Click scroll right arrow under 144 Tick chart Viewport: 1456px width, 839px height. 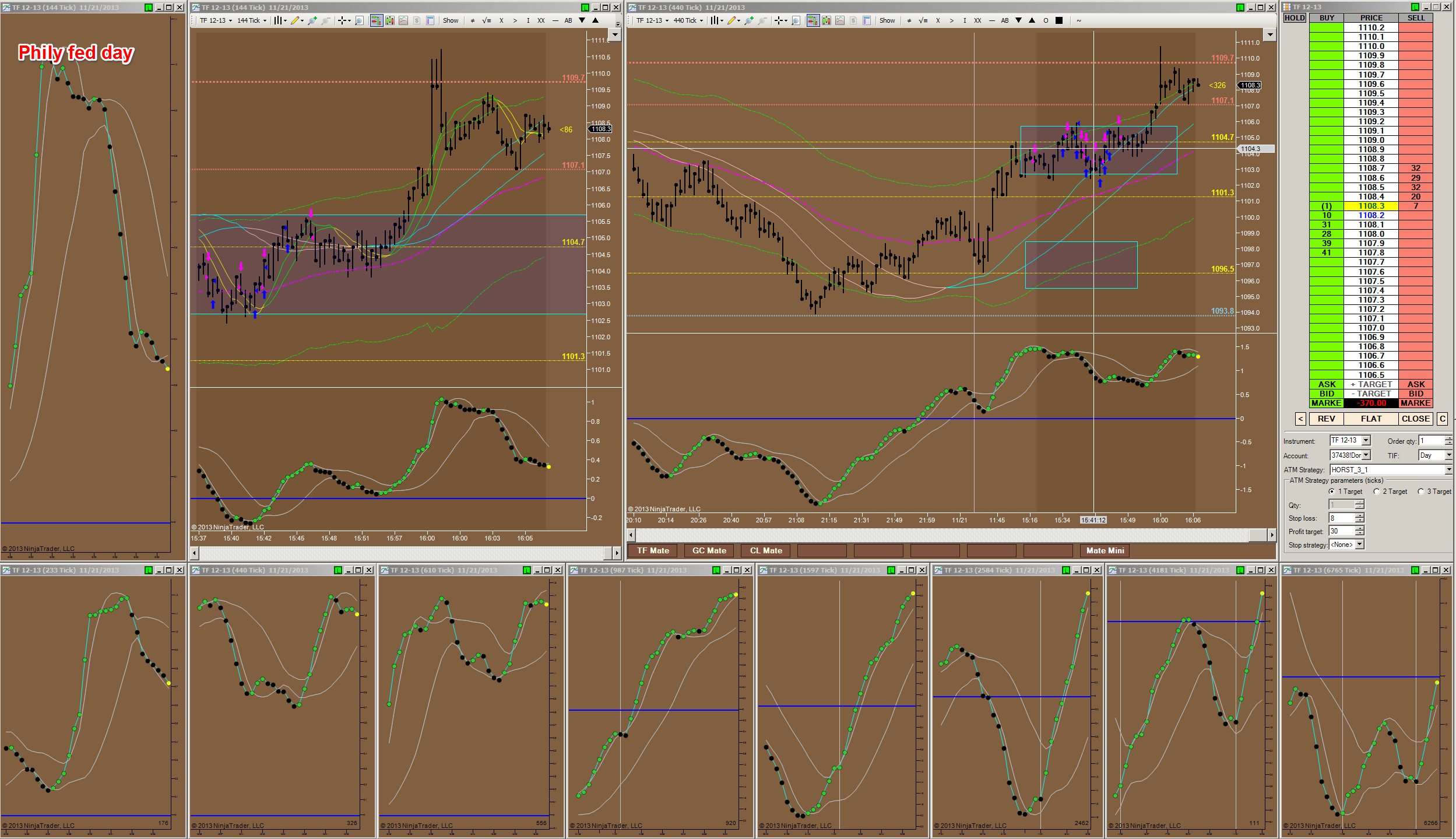[x=617, y=552]
